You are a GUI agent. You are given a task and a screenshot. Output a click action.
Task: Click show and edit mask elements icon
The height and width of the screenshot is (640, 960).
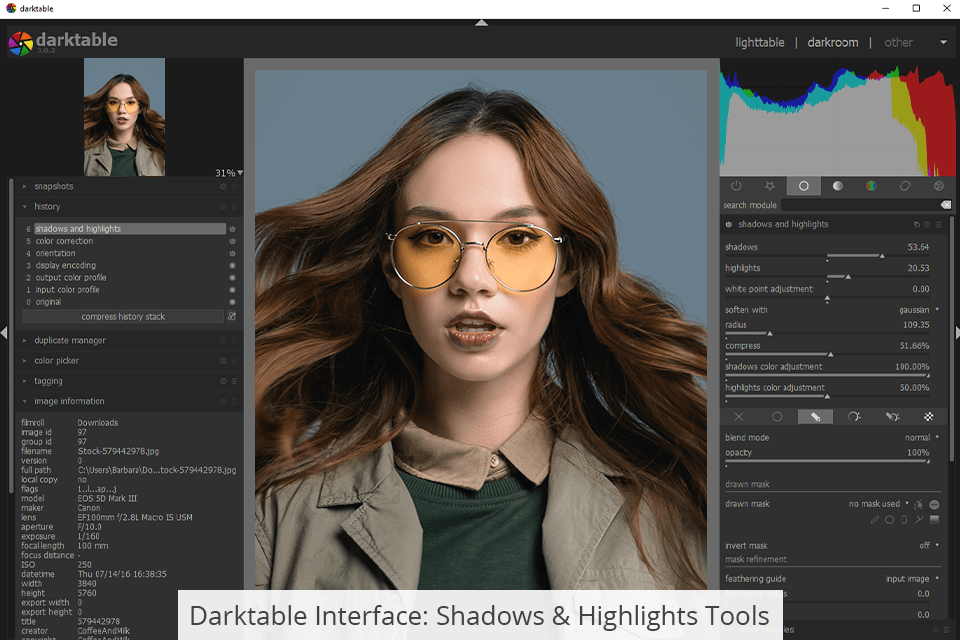pyautogui.click(x=918, y=504)
